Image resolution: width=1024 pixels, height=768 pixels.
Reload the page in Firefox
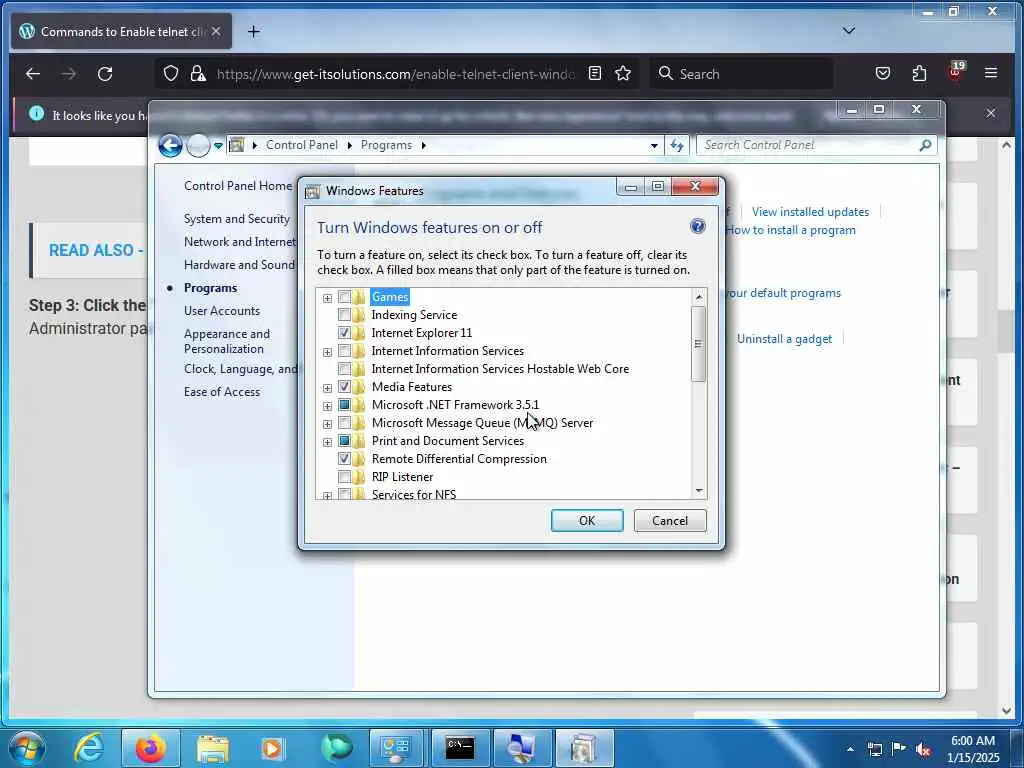click(105, 74)
